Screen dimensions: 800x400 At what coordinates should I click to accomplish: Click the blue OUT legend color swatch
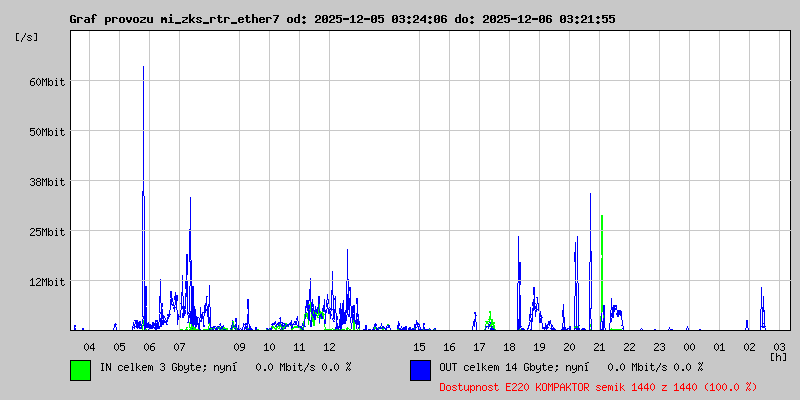(420, 369)
